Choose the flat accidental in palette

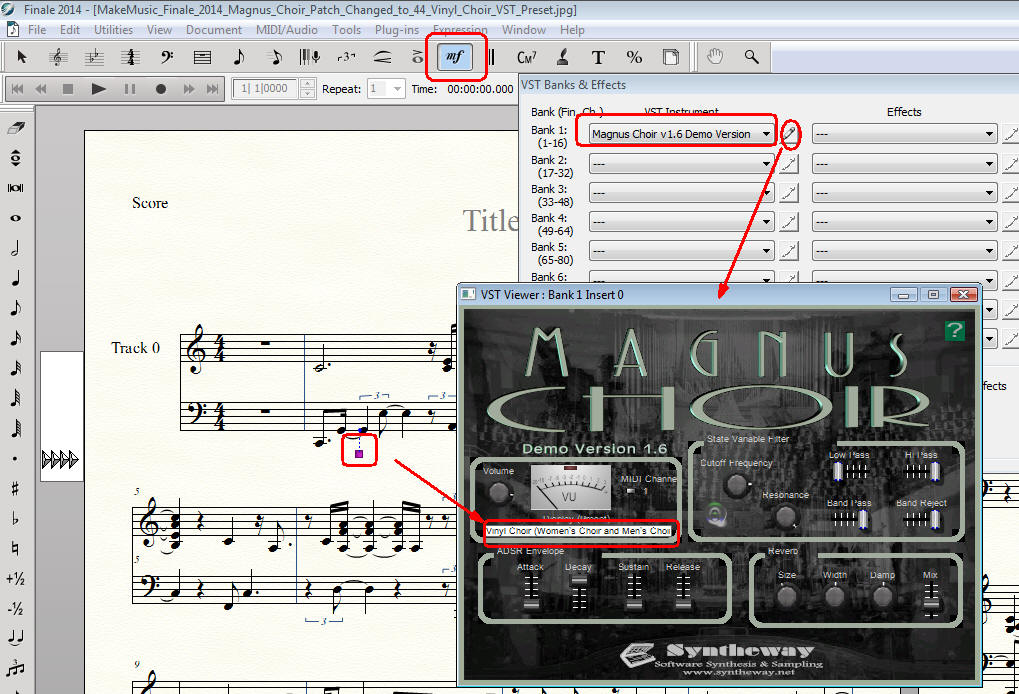(16, 519)
